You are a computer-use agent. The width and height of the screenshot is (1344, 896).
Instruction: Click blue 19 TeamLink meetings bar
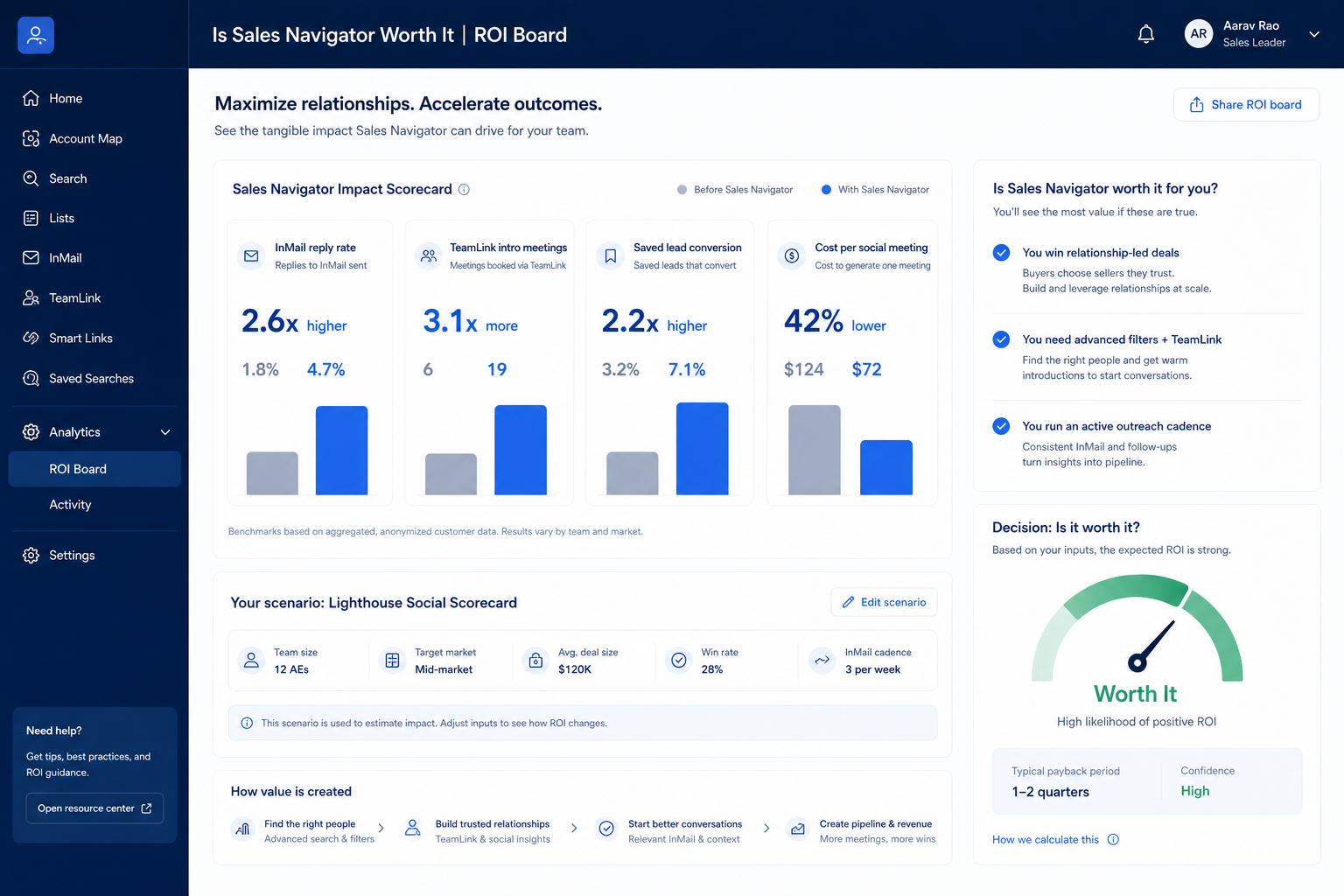(521, 450)
